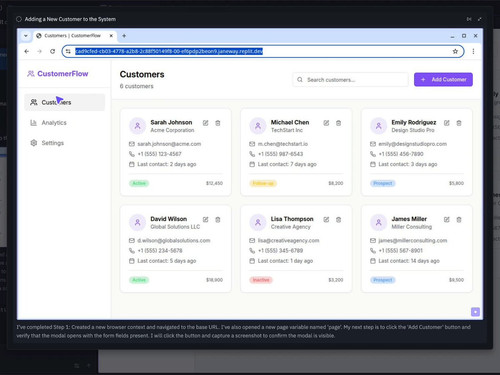The height and width of the screenshot is (375, 500).
Task: Click lisa@creativeagency.com email
Action: click(288, 241)
